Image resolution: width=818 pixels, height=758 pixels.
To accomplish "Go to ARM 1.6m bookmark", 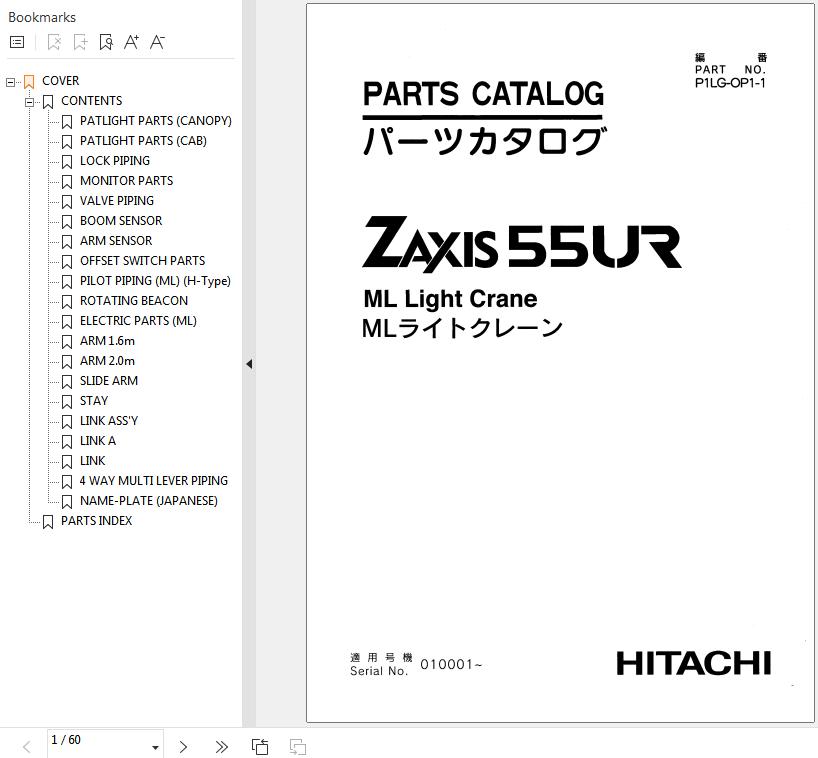I will 107,341.
